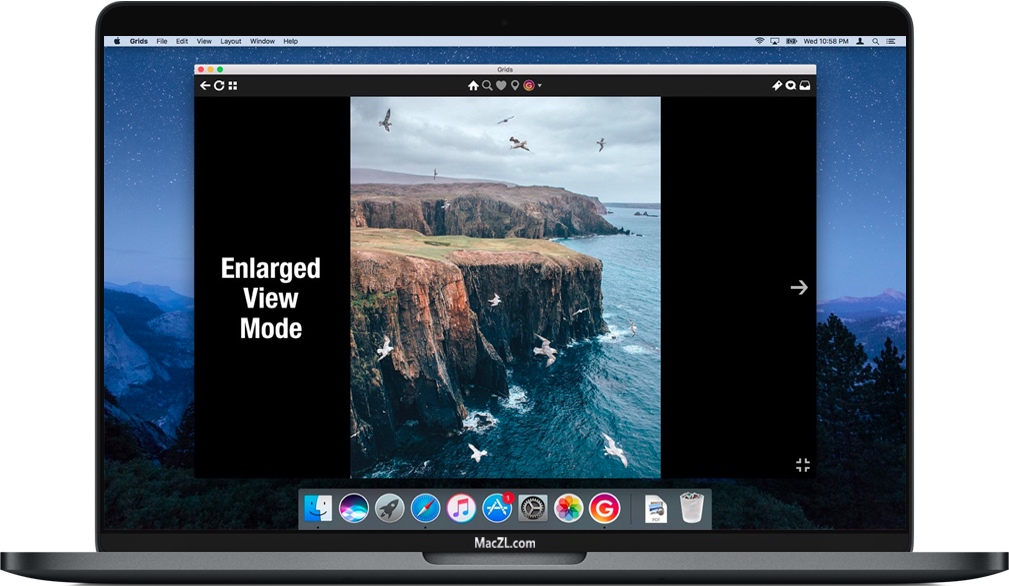The height and width of the screenshot is (586, 1009).
Task: Go back using the left arrow icon
Action: point(205,86)
